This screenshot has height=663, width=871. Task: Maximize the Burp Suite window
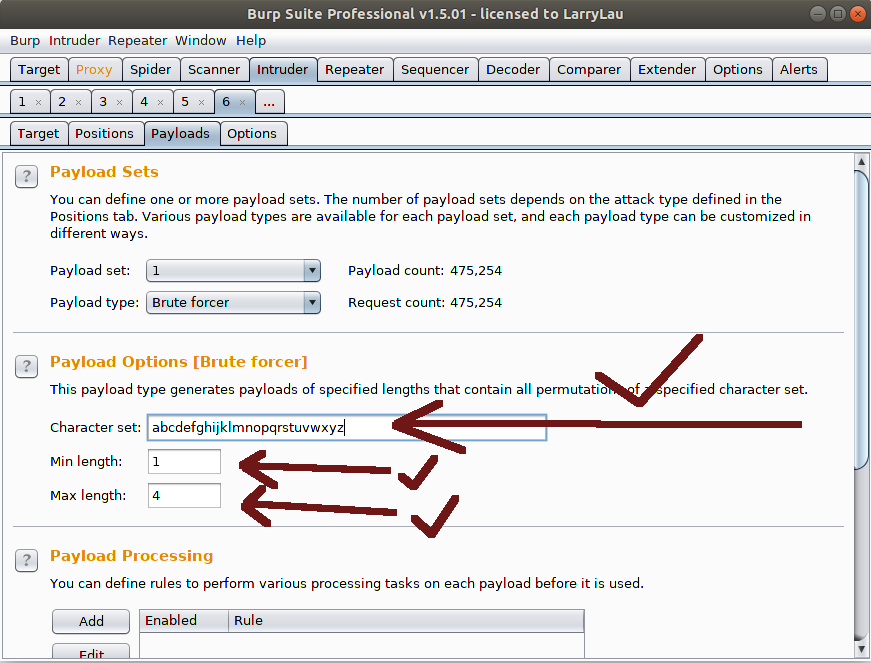point(838,14)
